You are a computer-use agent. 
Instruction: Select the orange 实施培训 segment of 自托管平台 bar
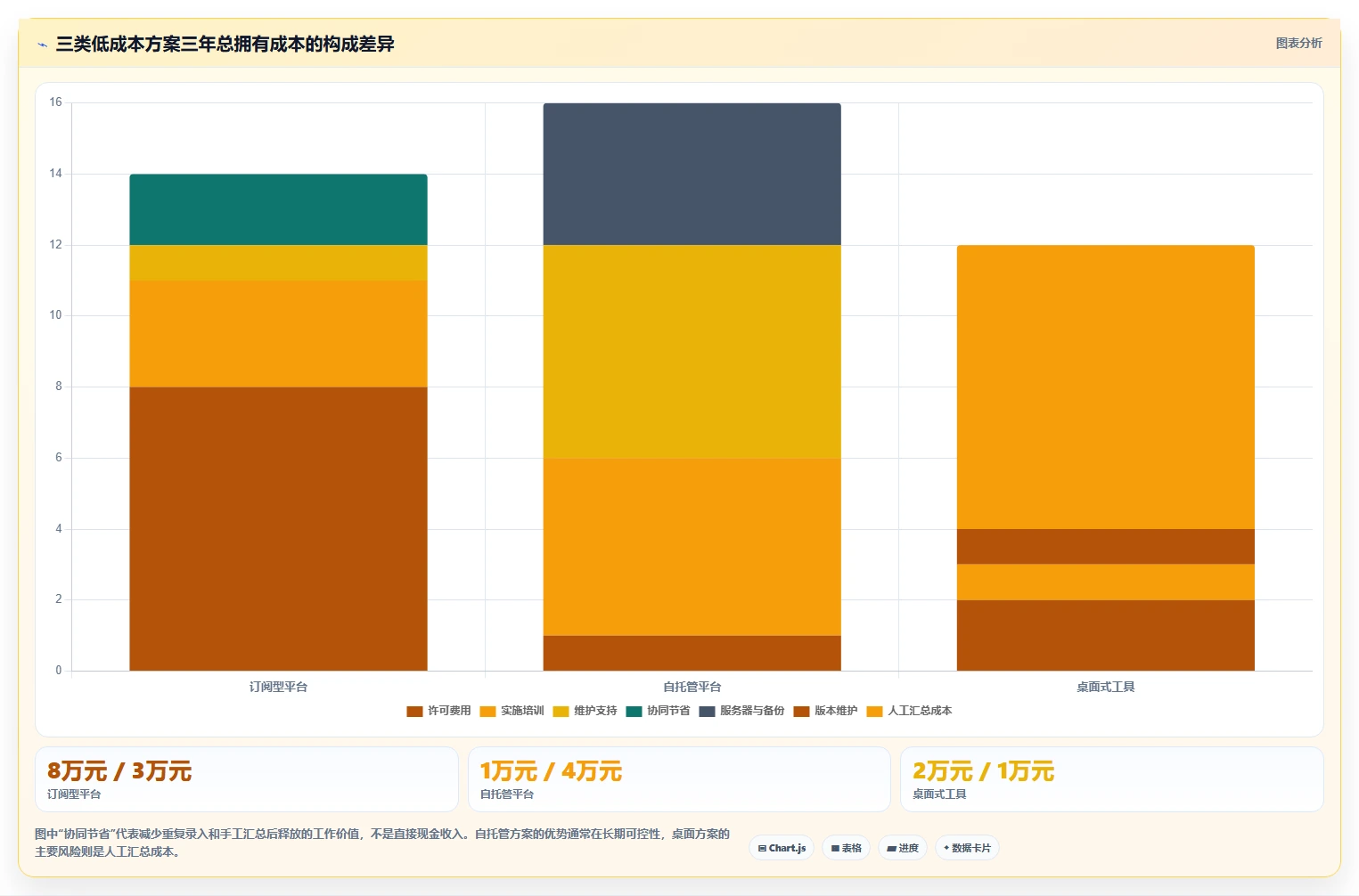(x=692, y=547)
